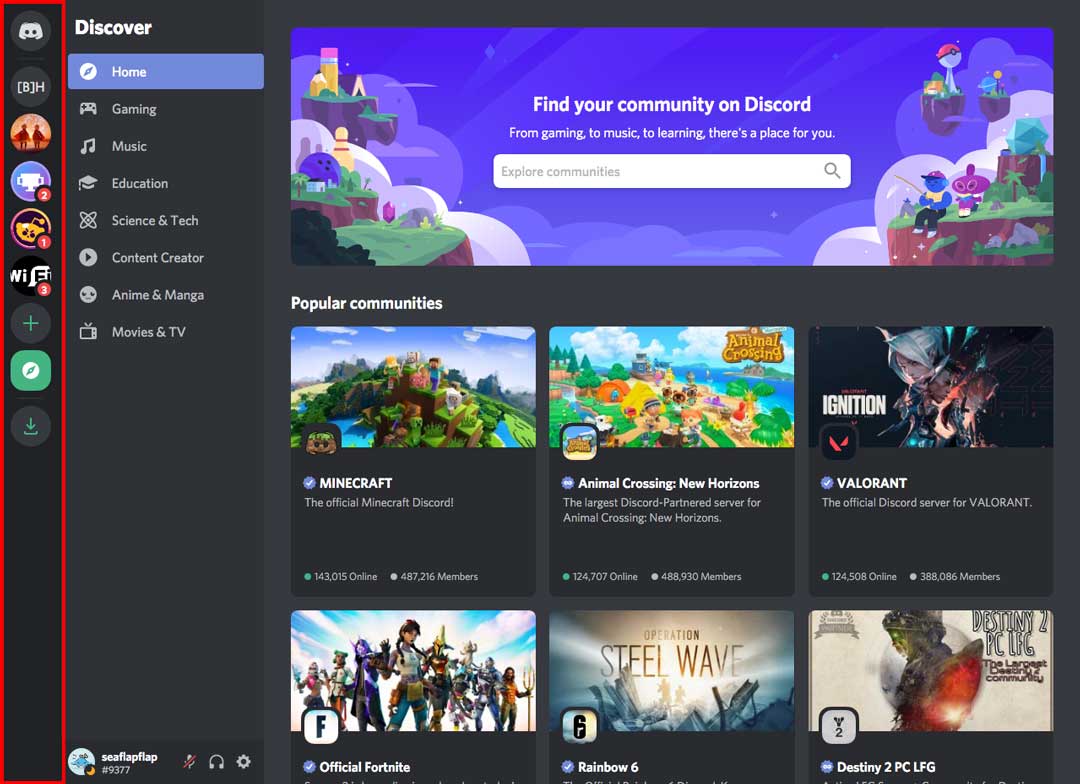Click the Download Apps icon
This screenshot has width=1080, height=784.
pos(31,427)
